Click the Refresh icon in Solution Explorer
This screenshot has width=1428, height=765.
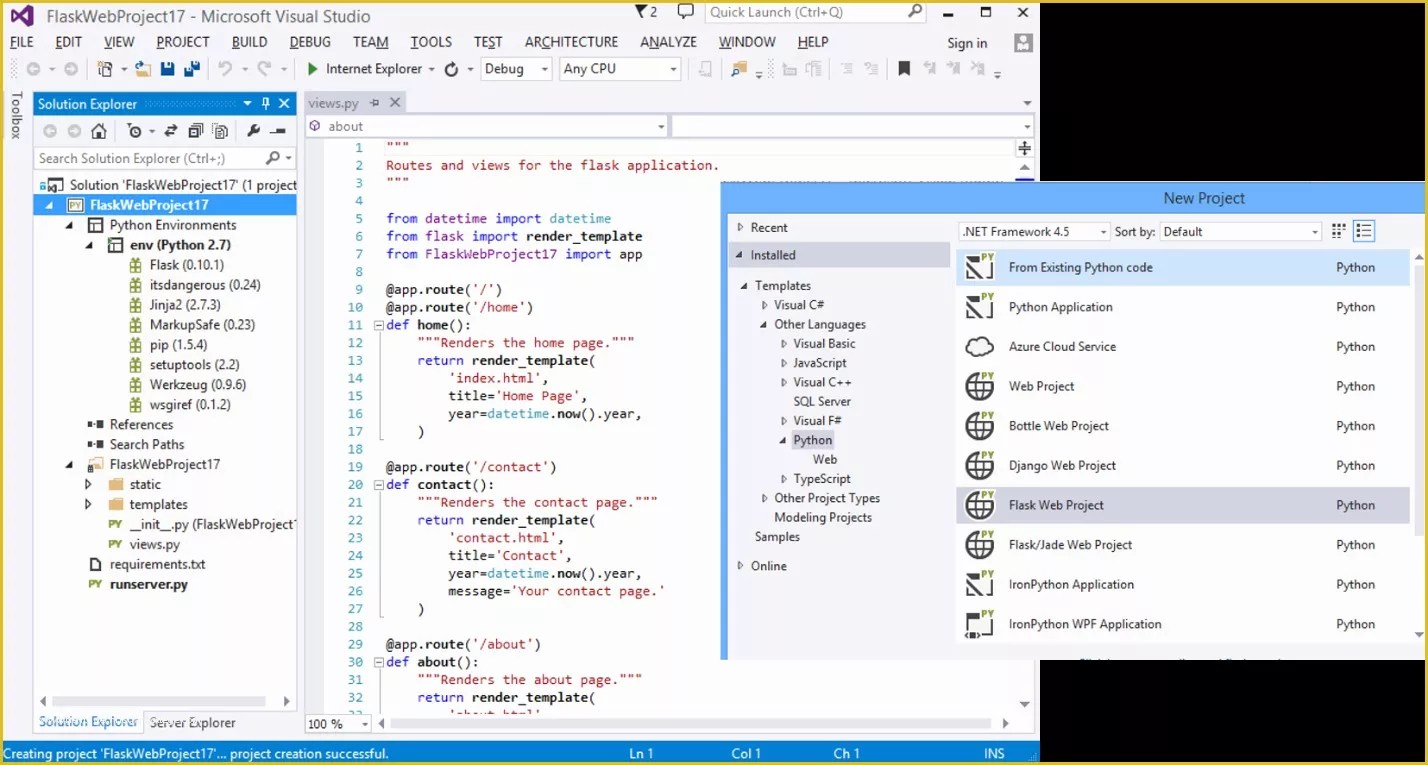[170, 131]
